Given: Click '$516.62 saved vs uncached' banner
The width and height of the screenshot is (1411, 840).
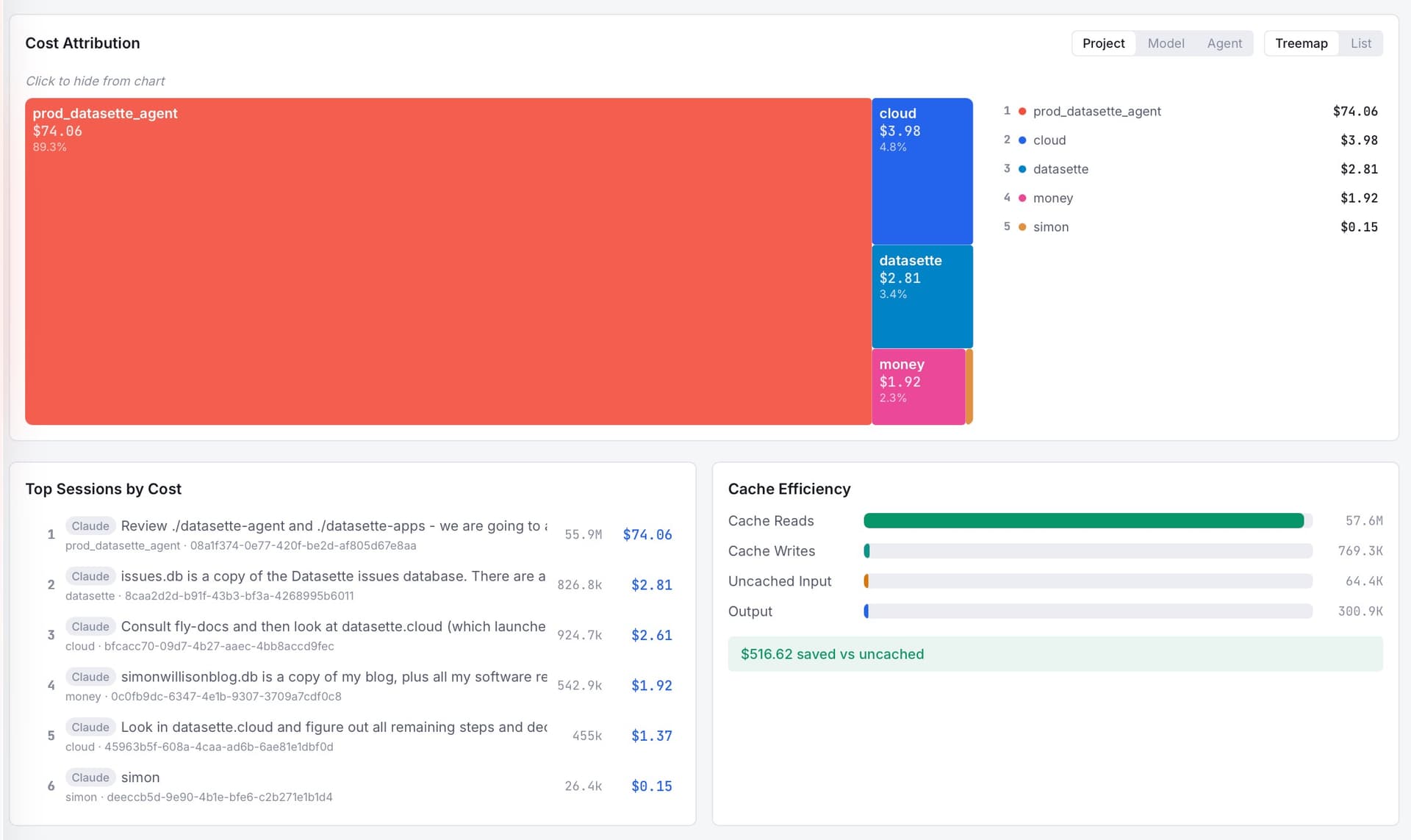Looking at the screenshot, I should [x=1055, y=654].
